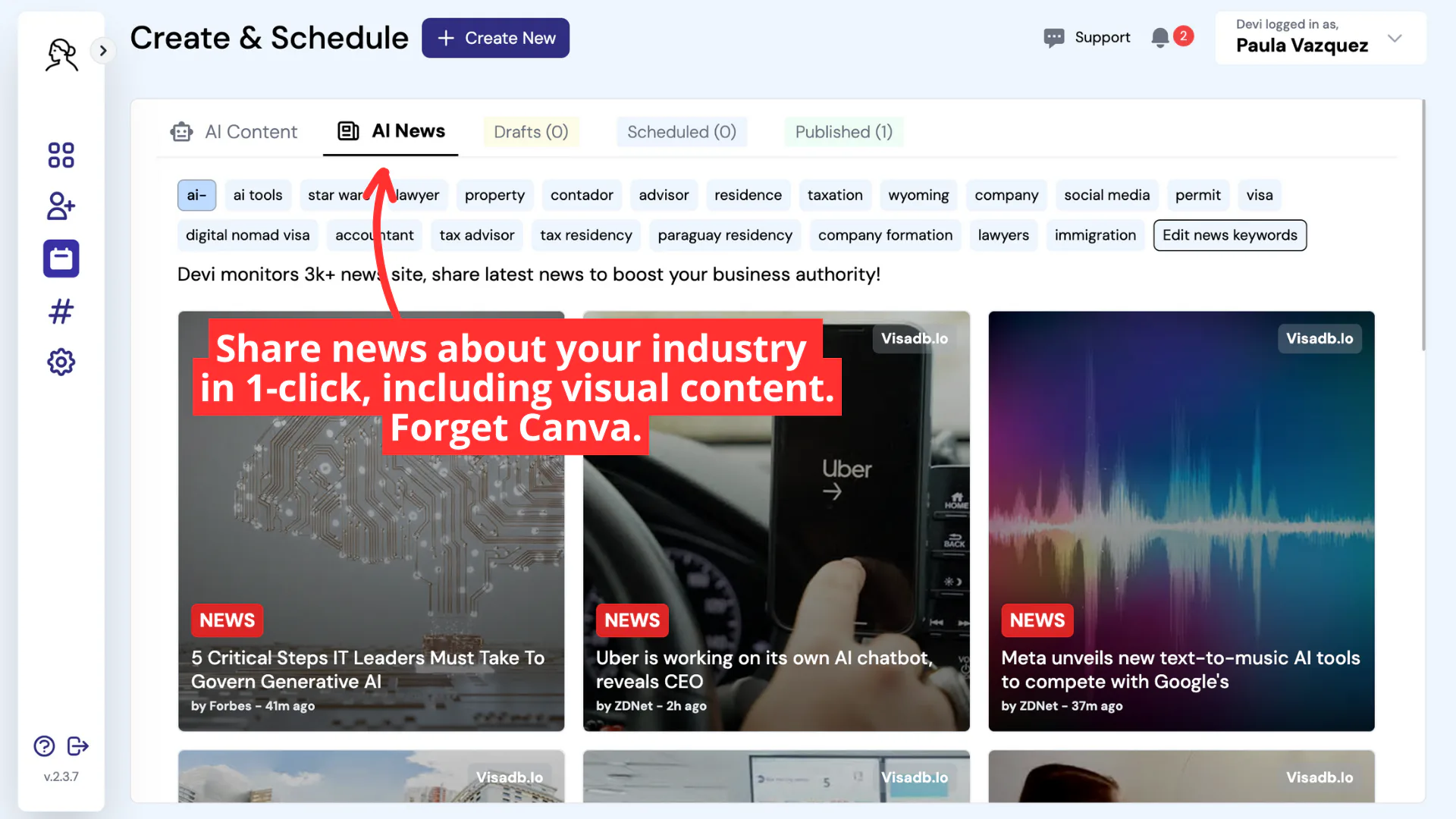Open the Meta text-to-music news card
Image resolution: width=1456 pixels, height=819 pixels.
(1181, 521)
